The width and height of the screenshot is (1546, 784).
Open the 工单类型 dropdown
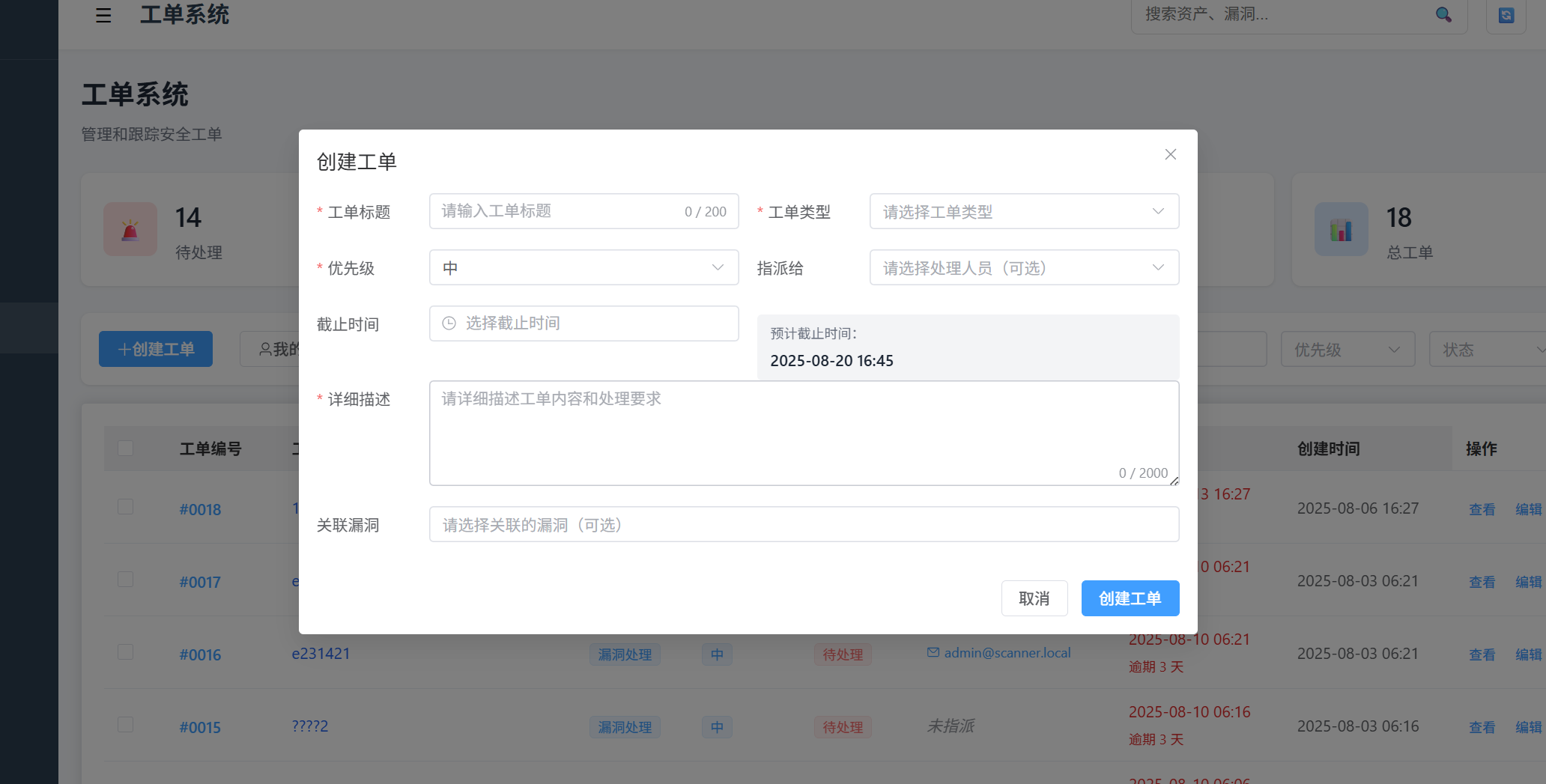[1023, 212]
